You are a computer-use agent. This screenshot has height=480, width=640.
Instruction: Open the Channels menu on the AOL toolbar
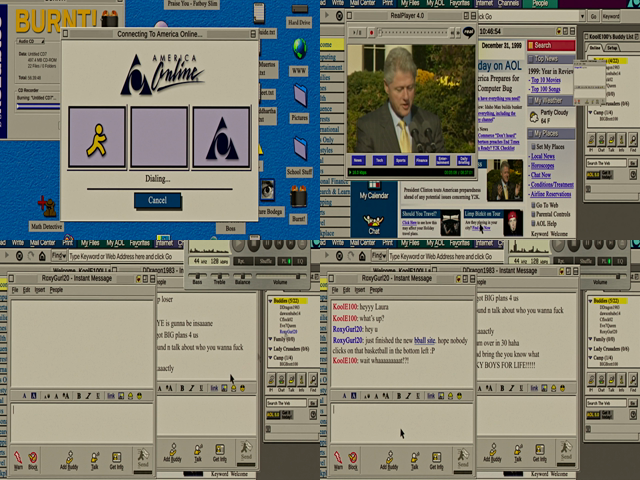pos(509,3)
